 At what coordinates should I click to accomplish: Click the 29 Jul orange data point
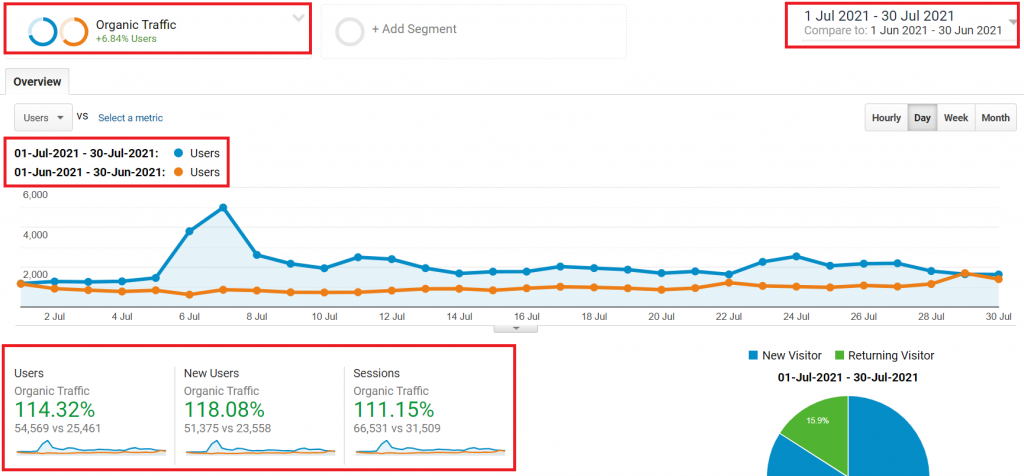[x=965, y=273]
